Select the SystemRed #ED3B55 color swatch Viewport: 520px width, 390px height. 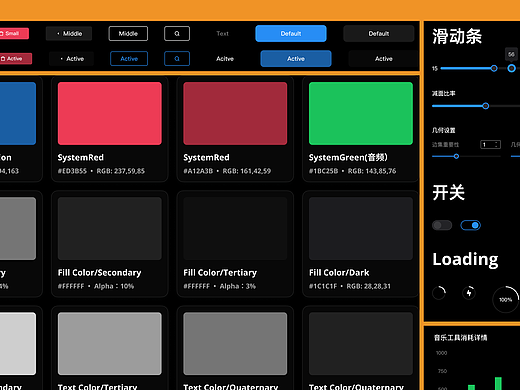click(110, 113)
